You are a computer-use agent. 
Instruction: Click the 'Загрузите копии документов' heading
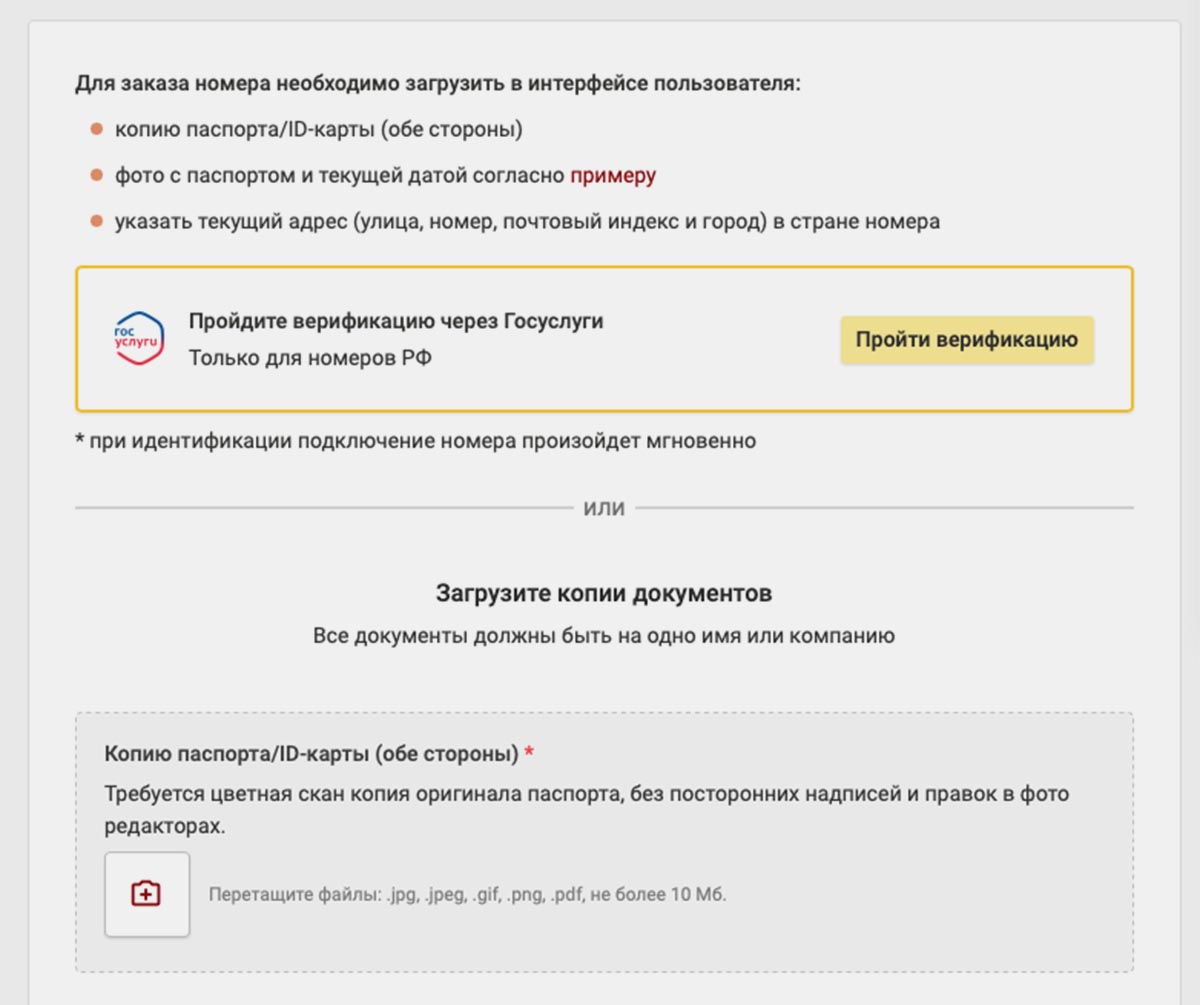(604, 593)
